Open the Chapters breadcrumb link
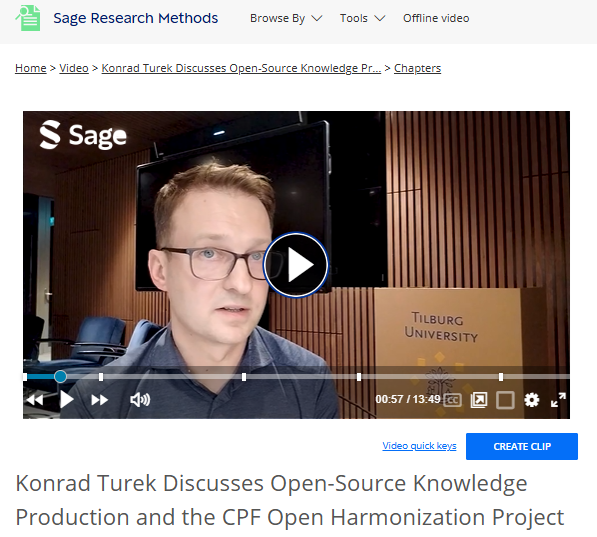This screenshot has height=537, width=597. point(417,68)
